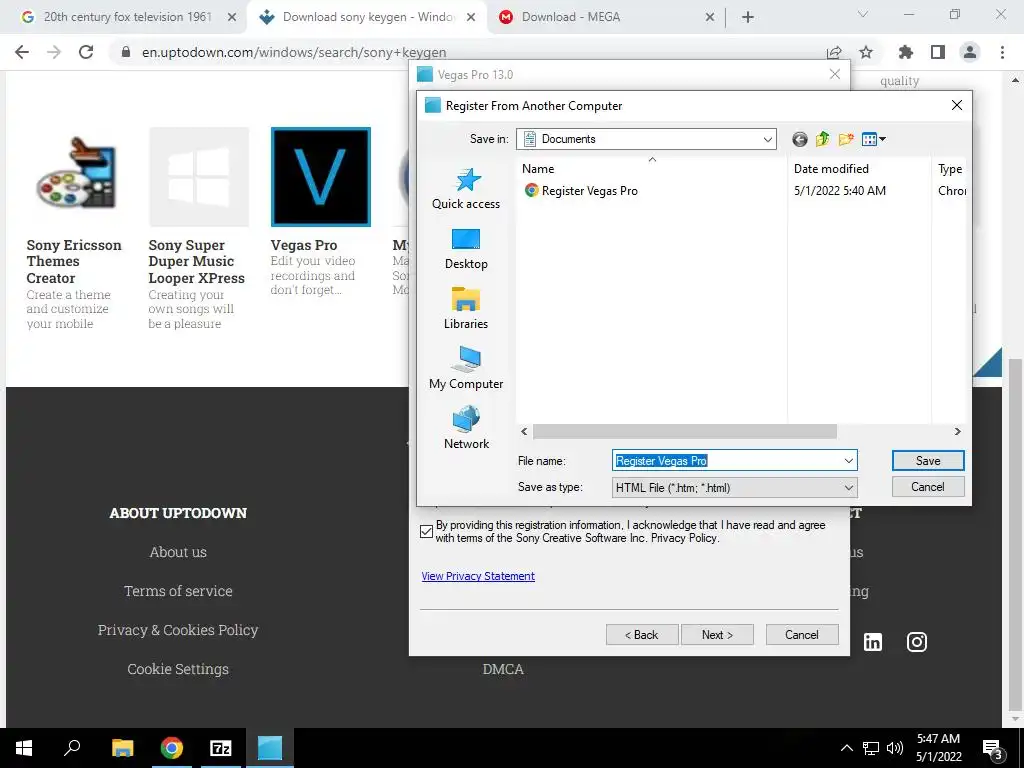Open Vegas Pro taskbar window icon
Screen dimensions: 1024x768
point(270,748)
